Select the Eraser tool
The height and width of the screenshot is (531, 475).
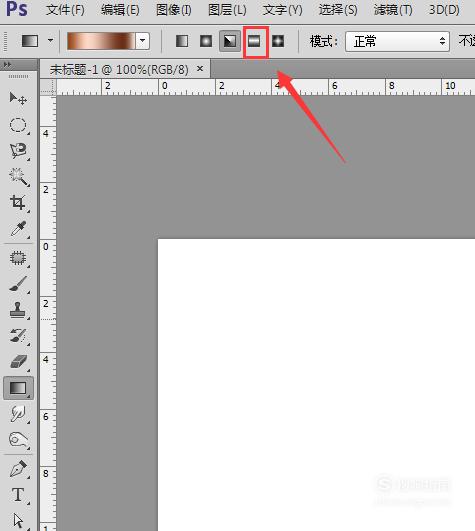[x=18, y=362]
